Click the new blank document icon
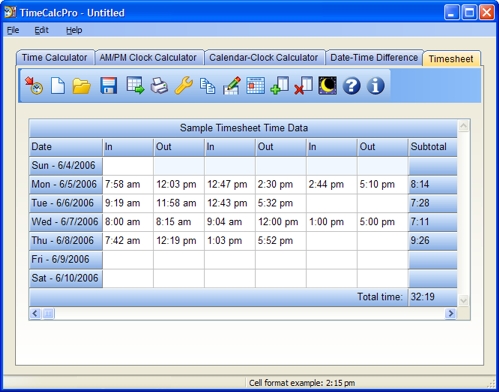This screenshot has width=499, height=392. tap(58, 86)
